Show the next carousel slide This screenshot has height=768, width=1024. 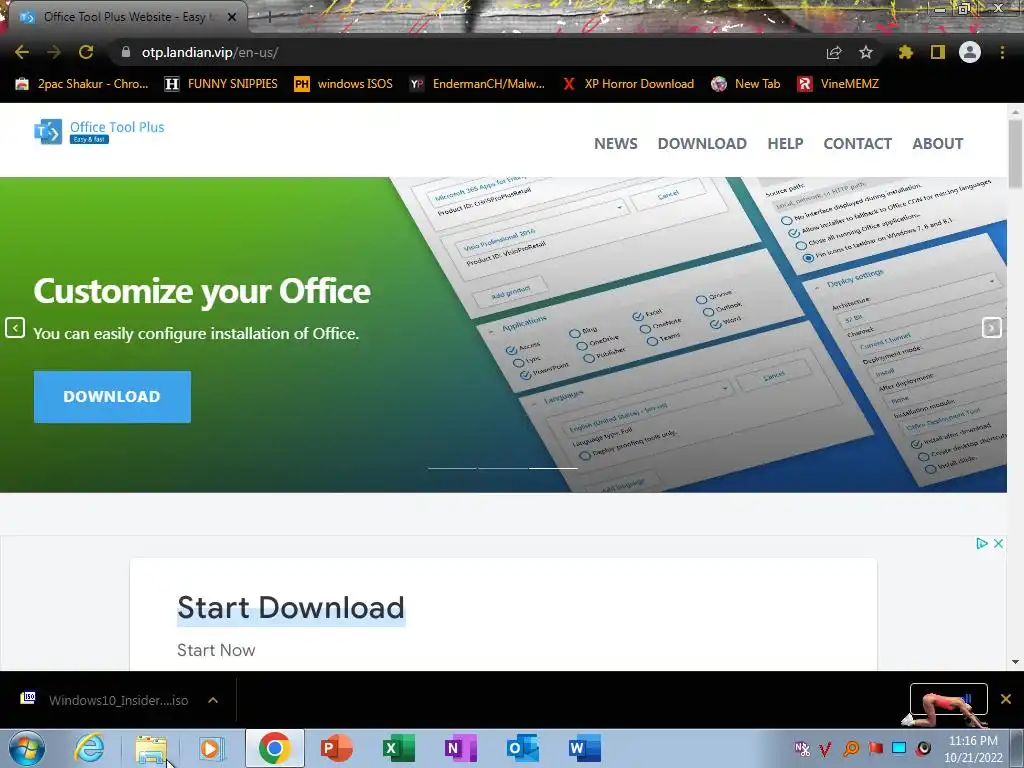point(991,328)
